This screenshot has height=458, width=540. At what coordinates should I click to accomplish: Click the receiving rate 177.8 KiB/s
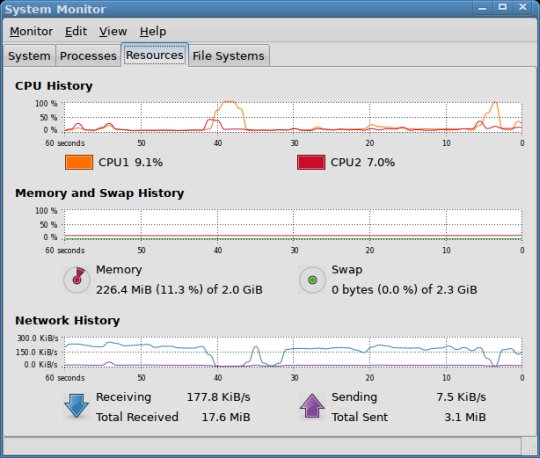(218, 397)
